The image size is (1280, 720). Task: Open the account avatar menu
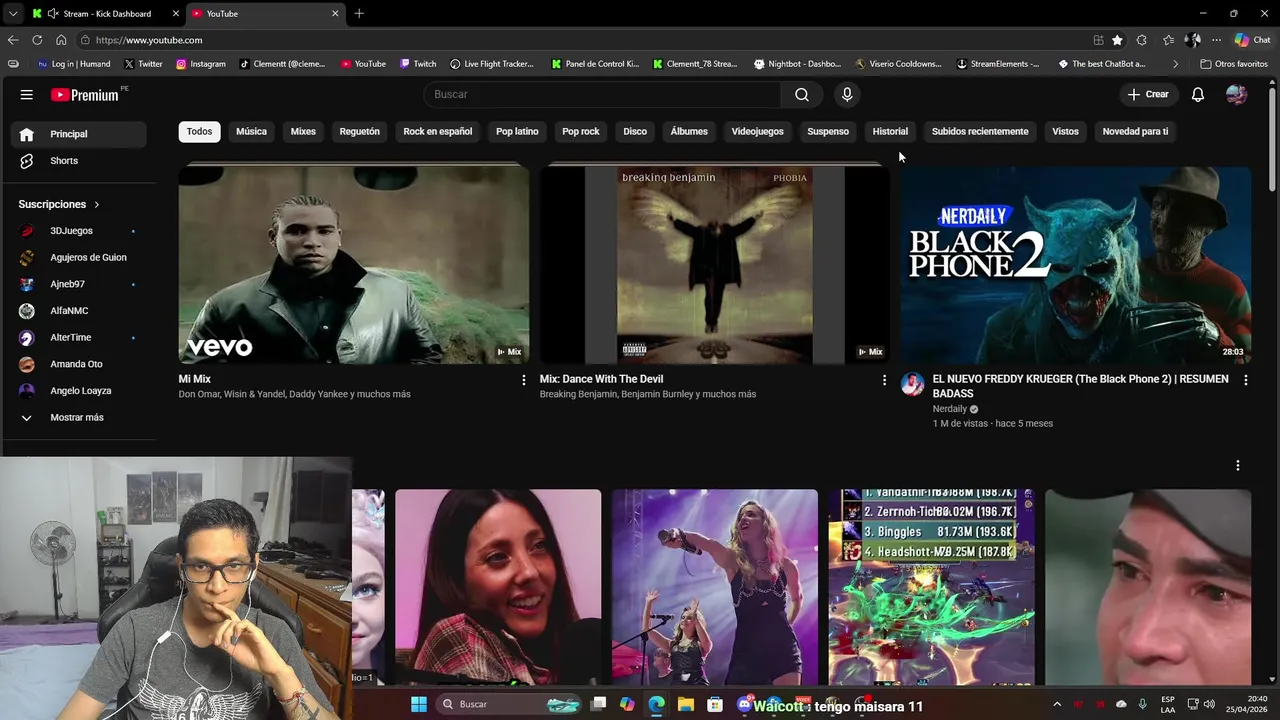(x=1237, y=94)
